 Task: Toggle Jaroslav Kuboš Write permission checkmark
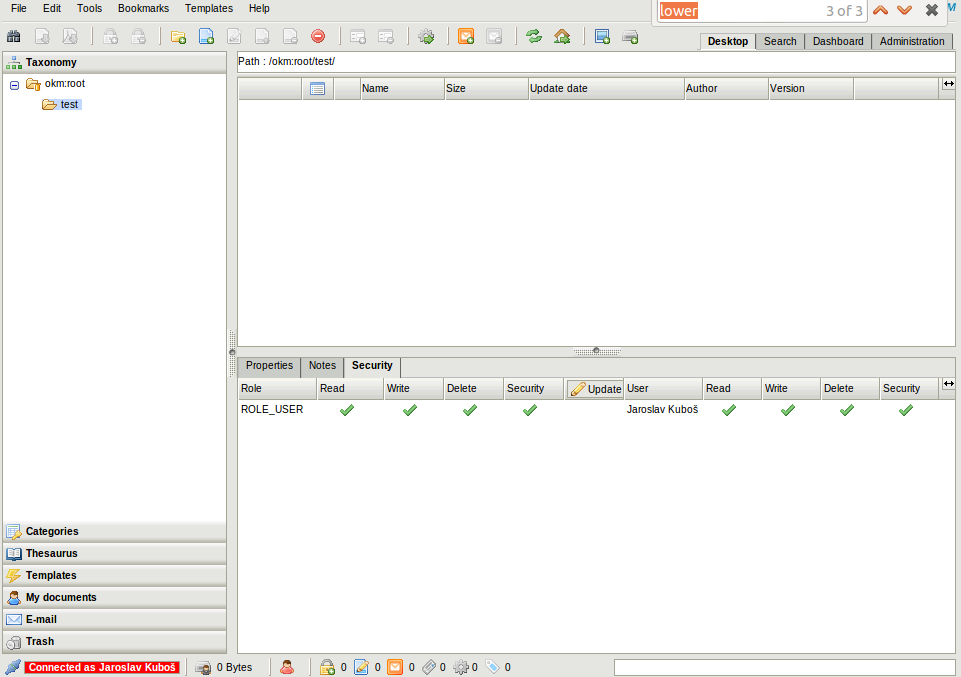(x=788, y=410)
